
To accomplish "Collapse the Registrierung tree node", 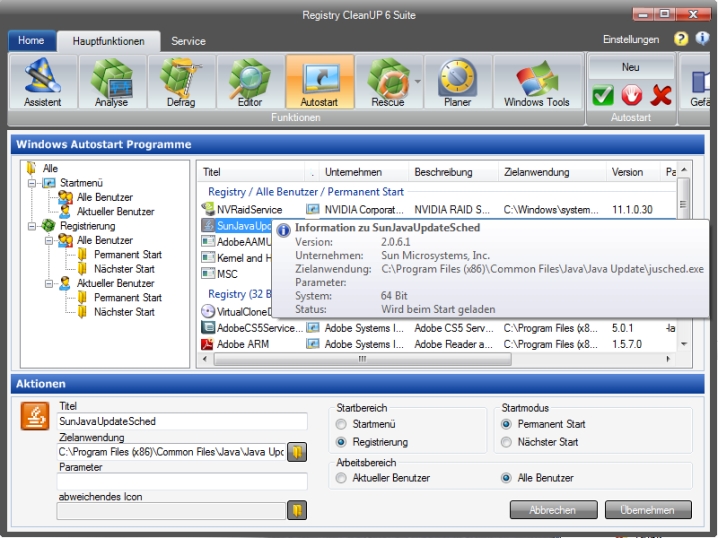I will point(32,226).
